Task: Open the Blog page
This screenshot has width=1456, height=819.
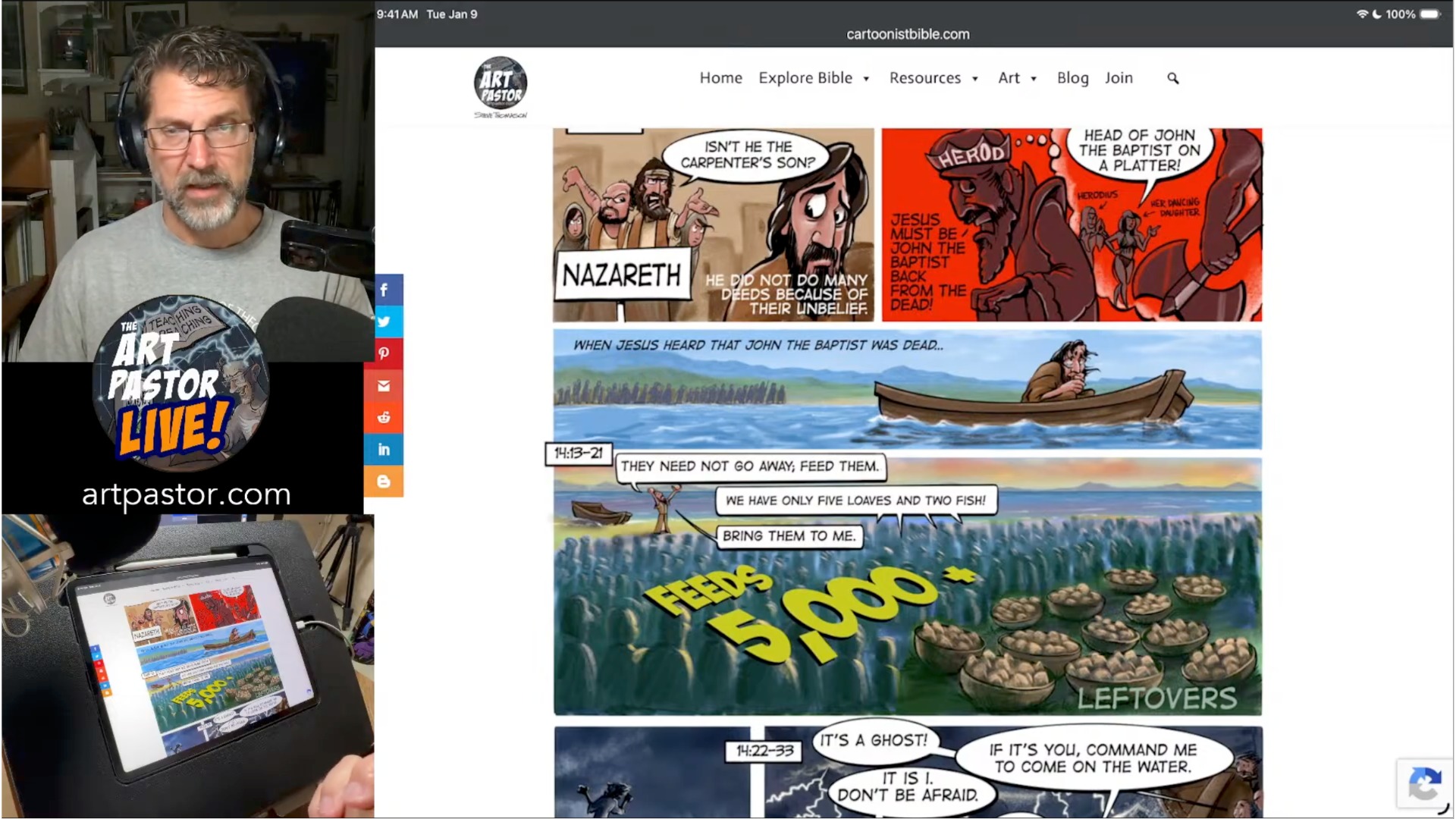Action: [1072, 78]
